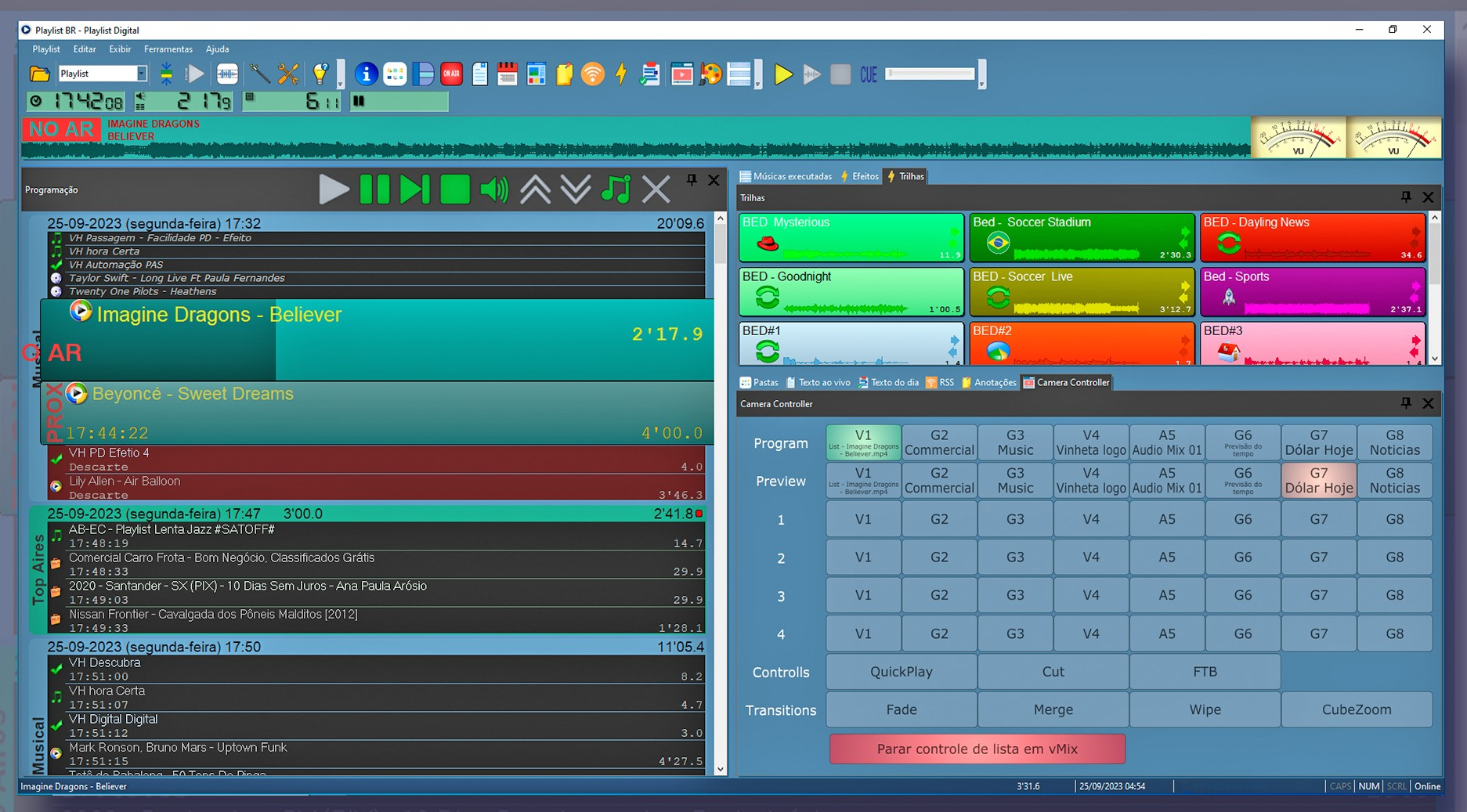Move playlist item down with double chevron
This screenshot has width=1467, height=812.
[576, 189]
